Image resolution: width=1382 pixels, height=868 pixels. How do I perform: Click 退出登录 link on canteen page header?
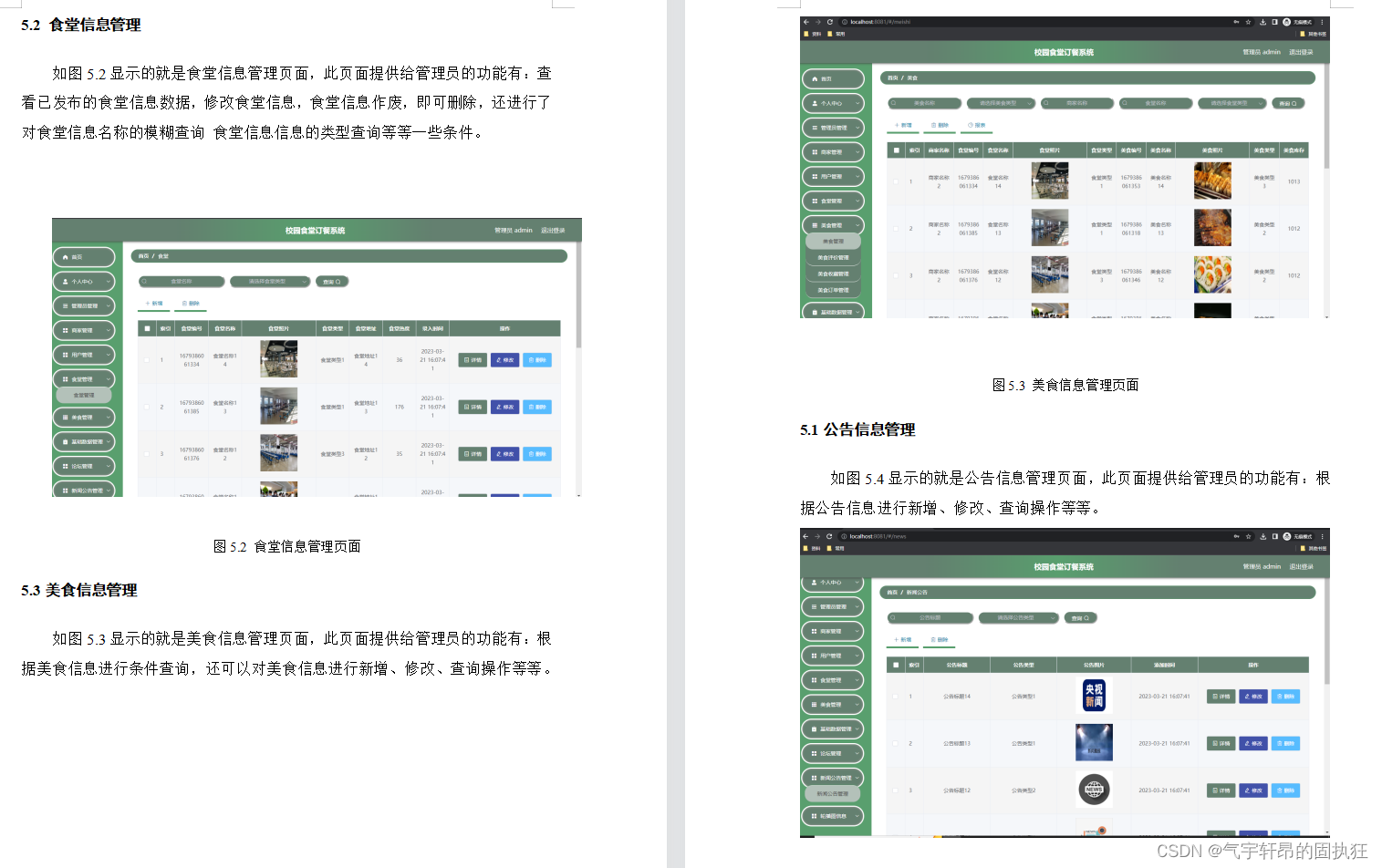pyautogui.click(x=553, y=231)
